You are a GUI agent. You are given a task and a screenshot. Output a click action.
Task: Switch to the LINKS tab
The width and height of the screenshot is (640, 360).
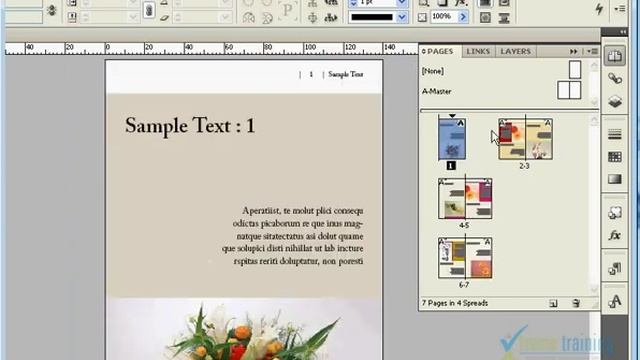[478, 51]
